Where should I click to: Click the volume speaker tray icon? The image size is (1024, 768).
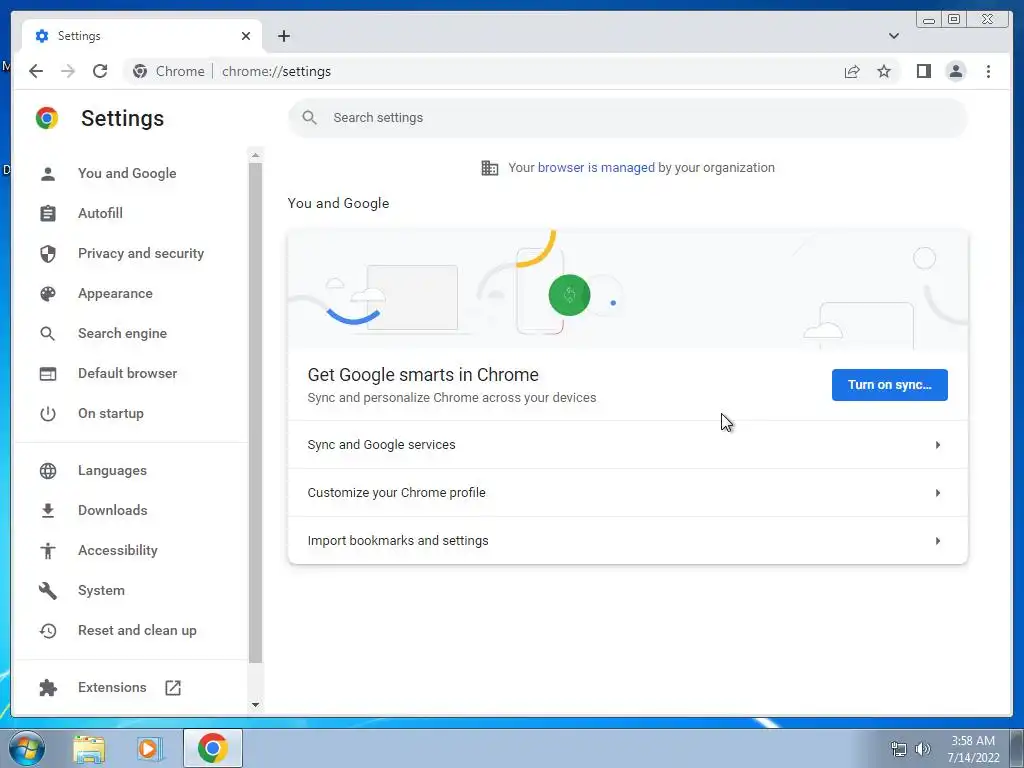922,749
